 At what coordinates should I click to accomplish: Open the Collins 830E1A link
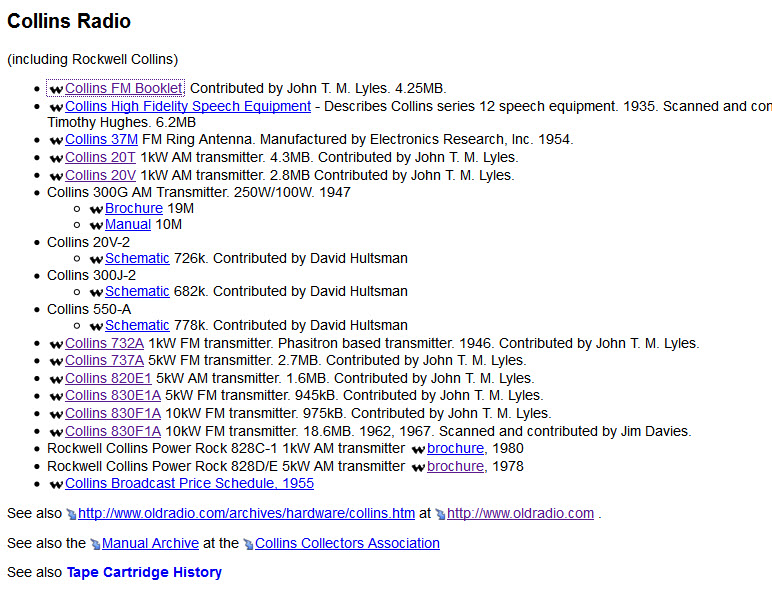[113, 395]
